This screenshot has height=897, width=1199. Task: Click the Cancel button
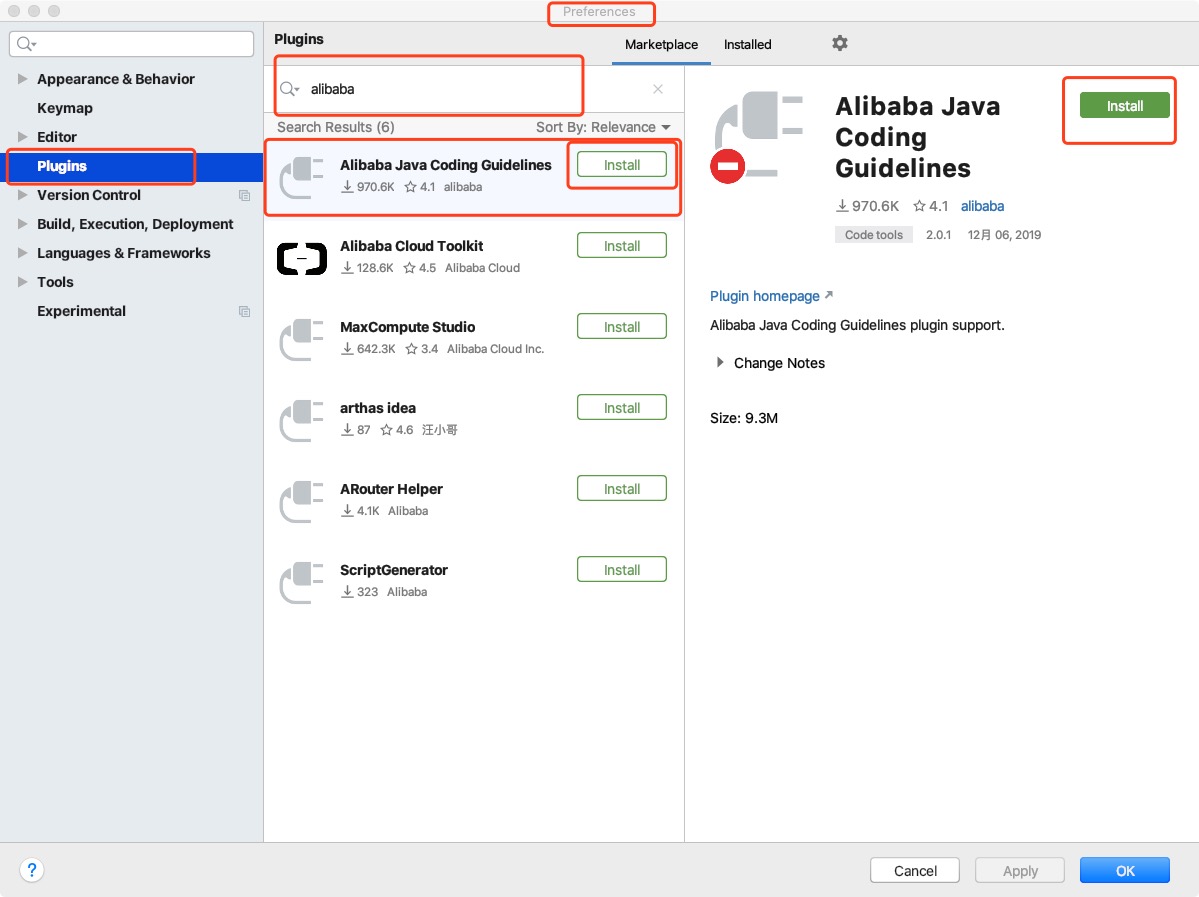(915, 870)
